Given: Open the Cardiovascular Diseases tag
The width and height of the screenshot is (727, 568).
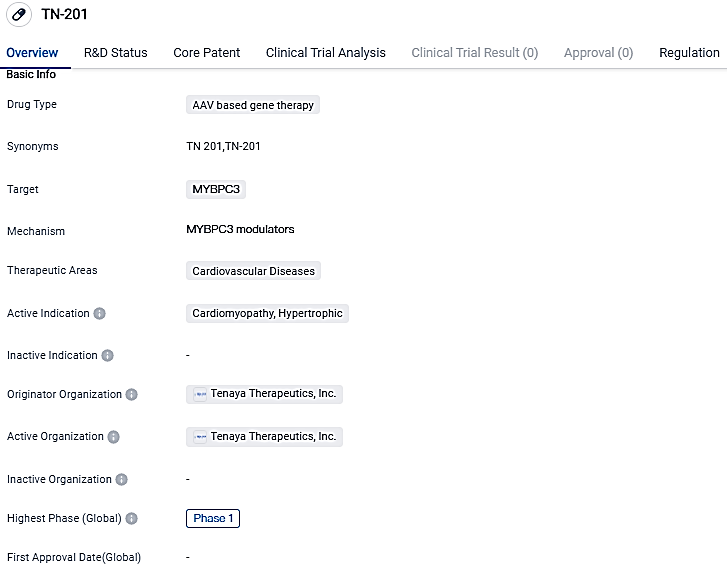Looking at the screenshot, I should click(253, 271).
